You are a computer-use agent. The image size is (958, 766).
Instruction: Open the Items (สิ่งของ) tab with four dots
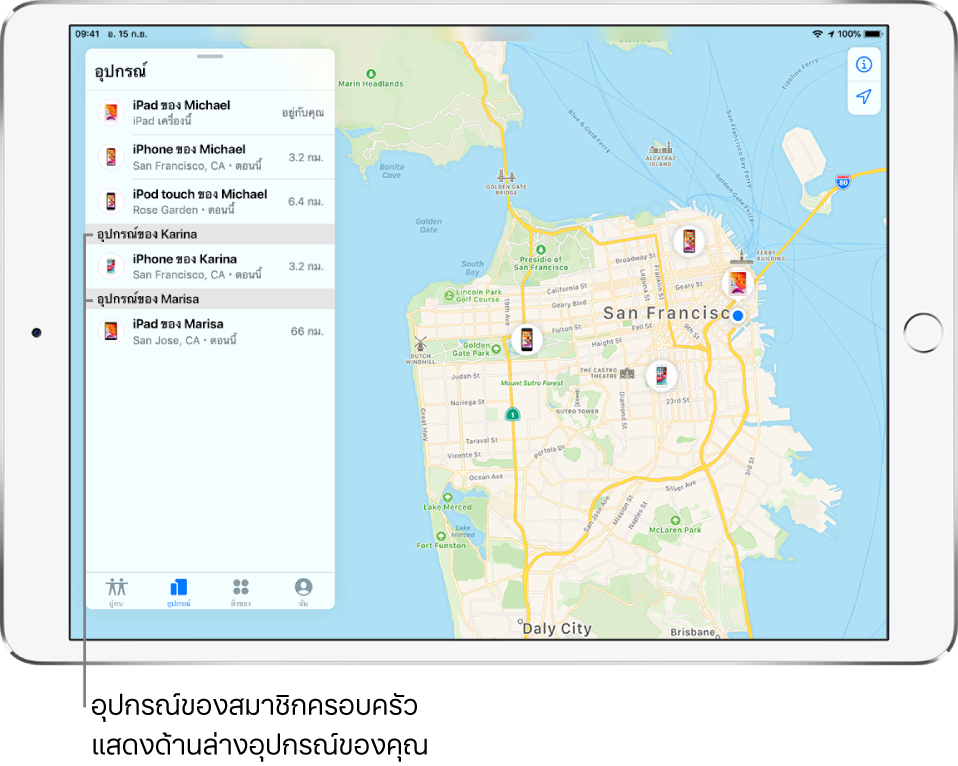[241, 591]
